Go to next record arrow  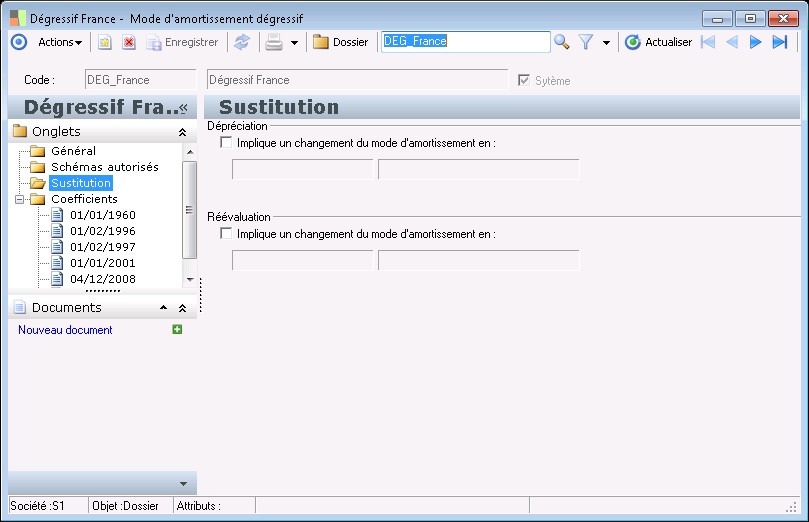[755, 42]
